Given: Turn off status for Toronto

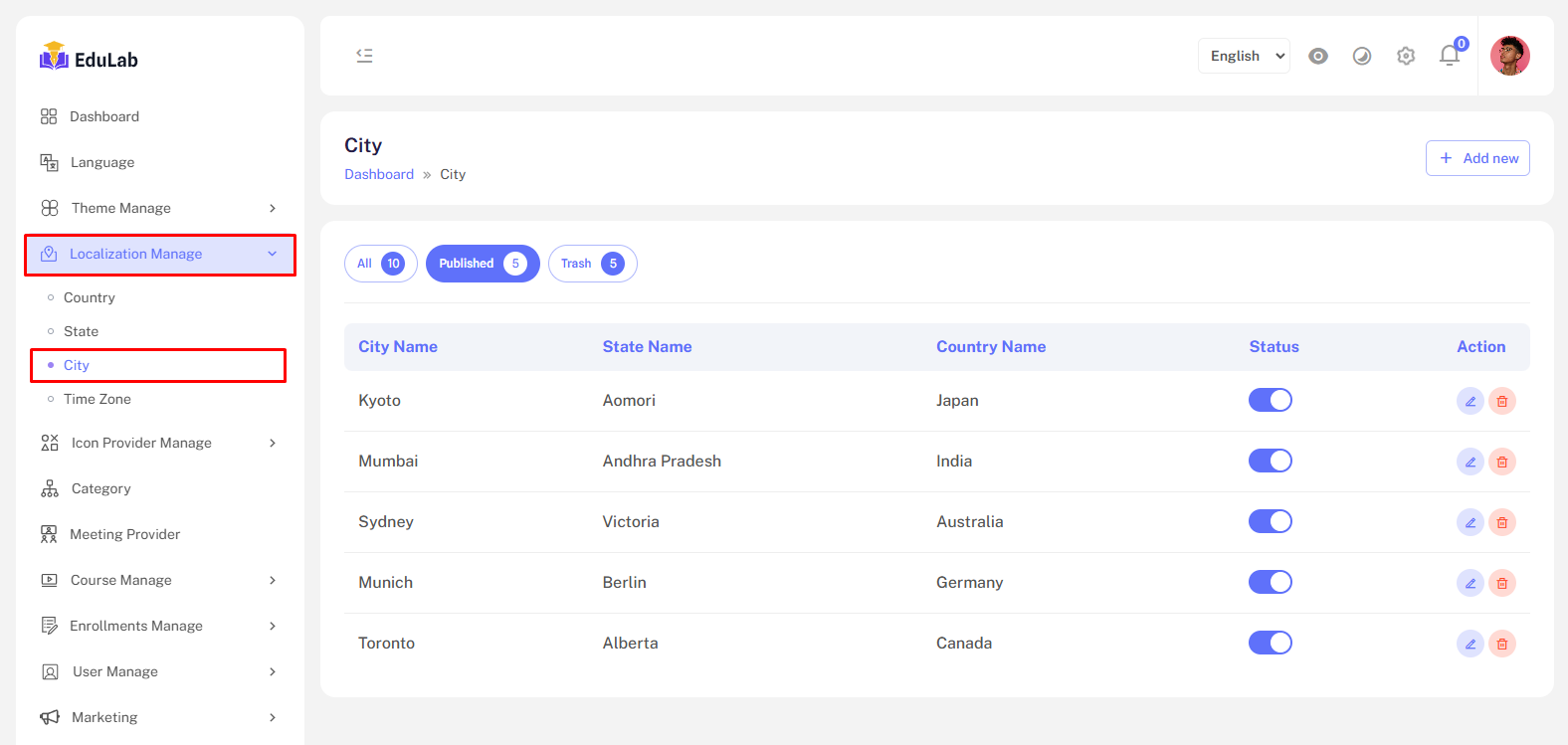Looking at the screenshot, I should [x=1270, y=643].
